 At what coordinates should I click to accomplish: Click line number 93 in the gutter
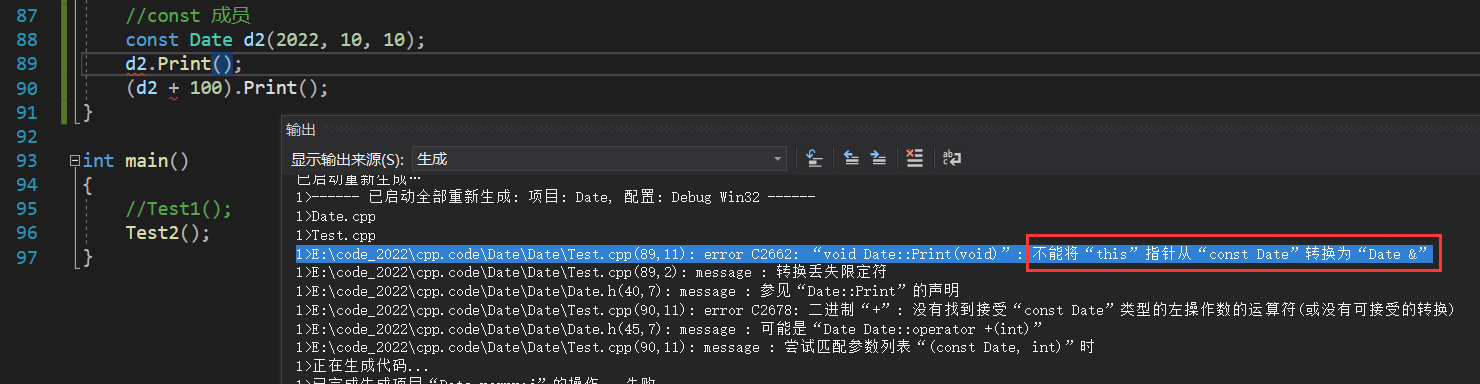tap(28, 161)
